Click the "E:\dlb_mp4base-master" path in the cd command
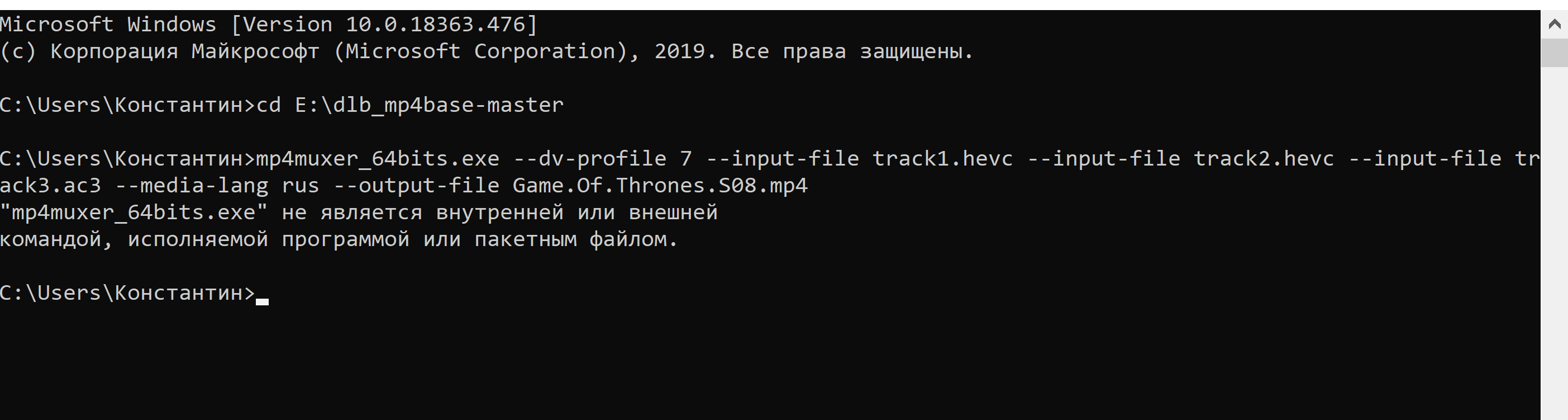1568x420 pixels. [429, 105]
